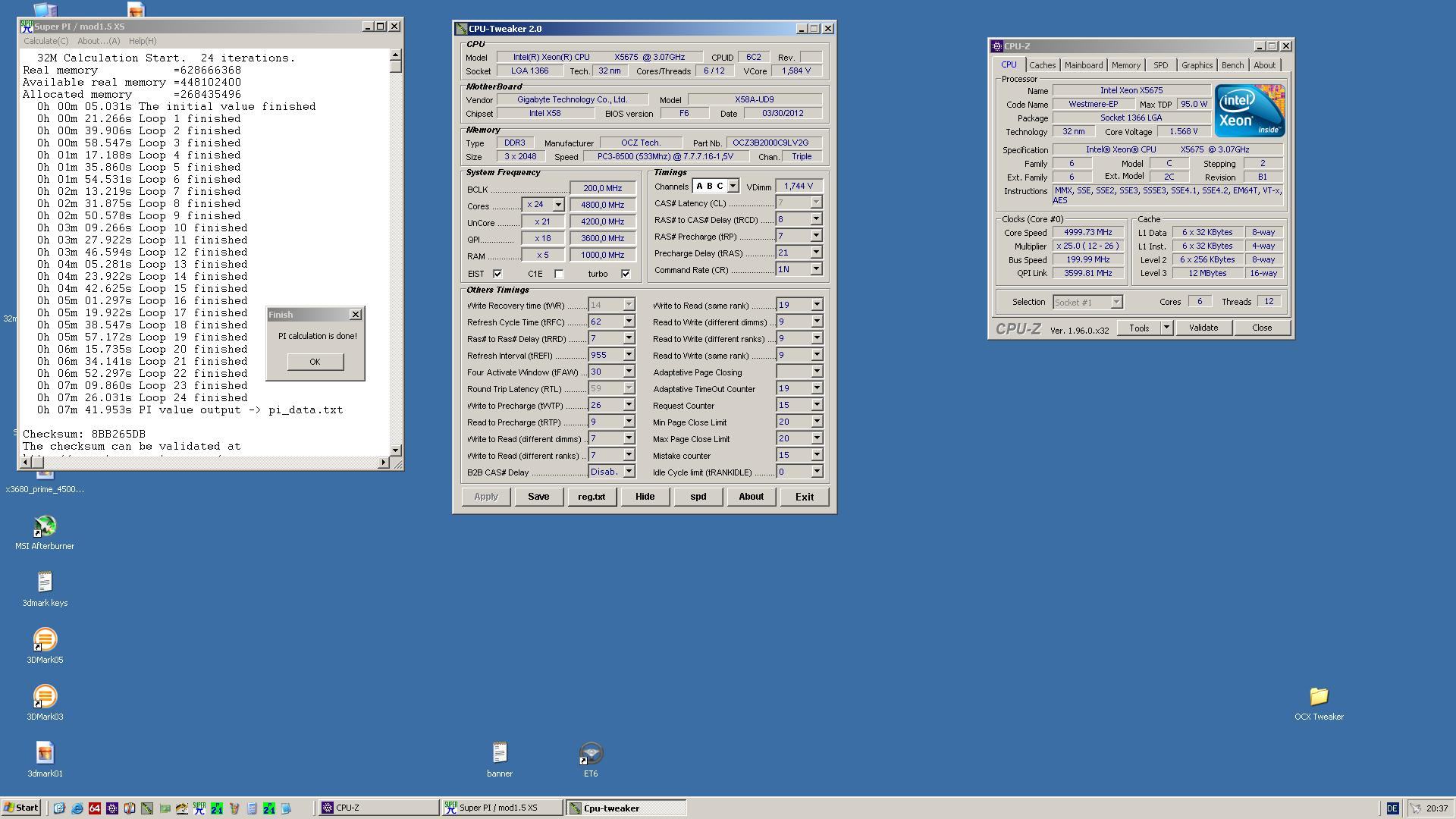
Task: Click the red 64 quick launch icon
Action: click(95, 808)
